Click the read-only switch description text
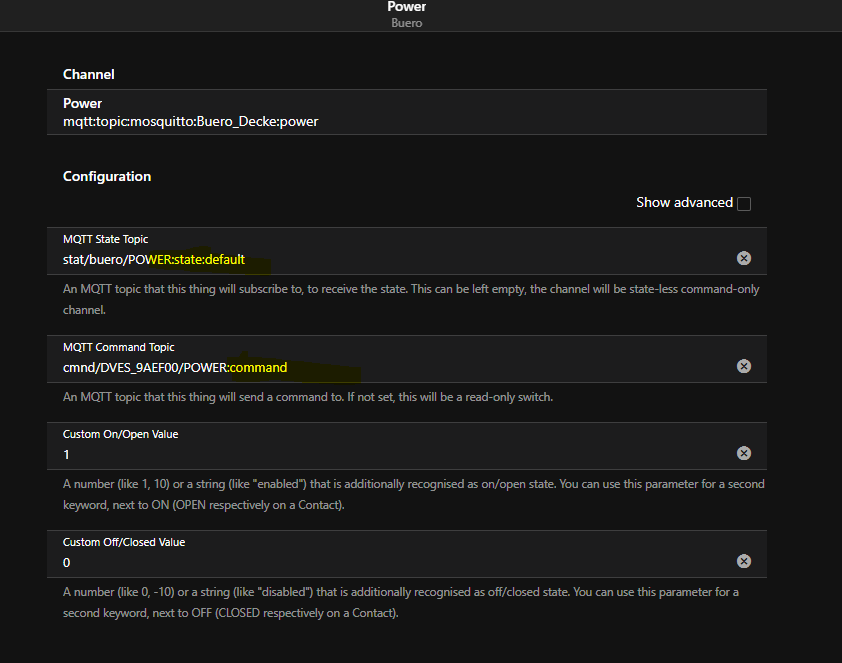The width and height of the screenshot is (842, 663). (308, 397)
